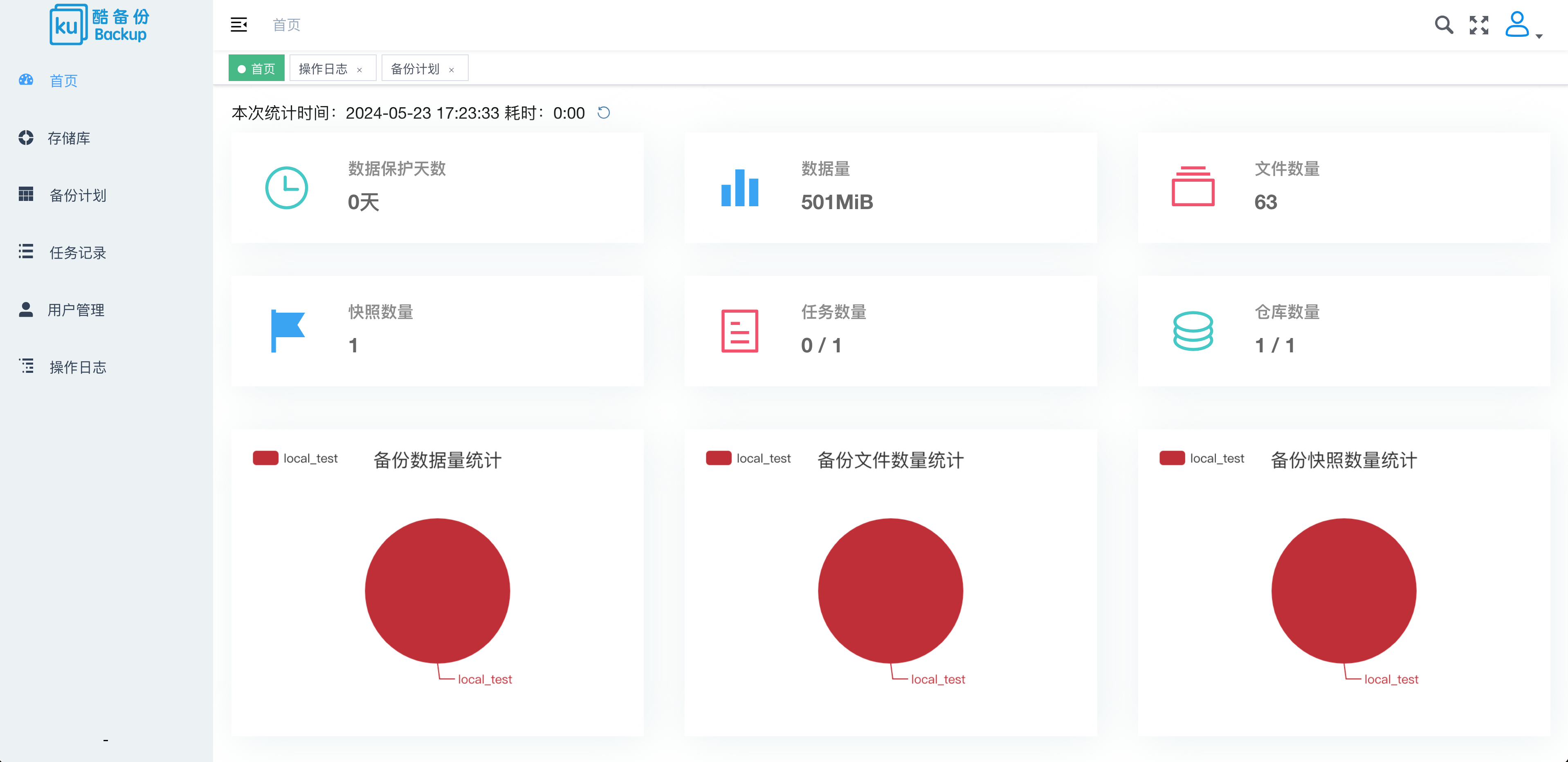Toggle local_test series in 备份文件数量统计 chart
This screenshot has width=1568, height=762.
tap(749, 458)
